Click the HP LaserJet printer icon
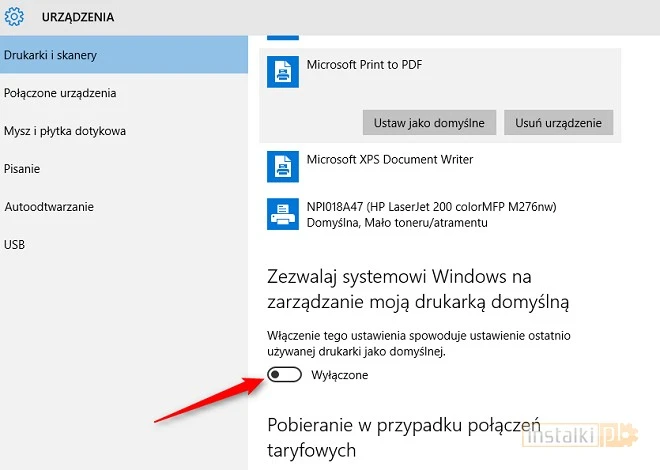Screen dimensions: 660x470 point(283,213)
